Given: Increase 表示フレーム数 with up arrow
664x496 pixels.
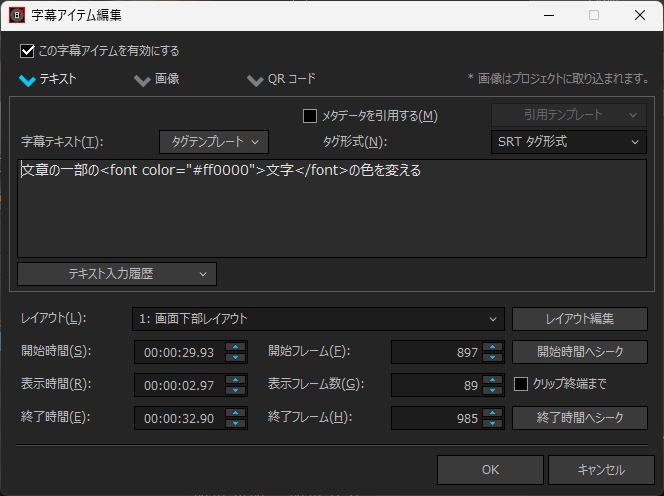Looking at the screenshot, I should point(492,380).
